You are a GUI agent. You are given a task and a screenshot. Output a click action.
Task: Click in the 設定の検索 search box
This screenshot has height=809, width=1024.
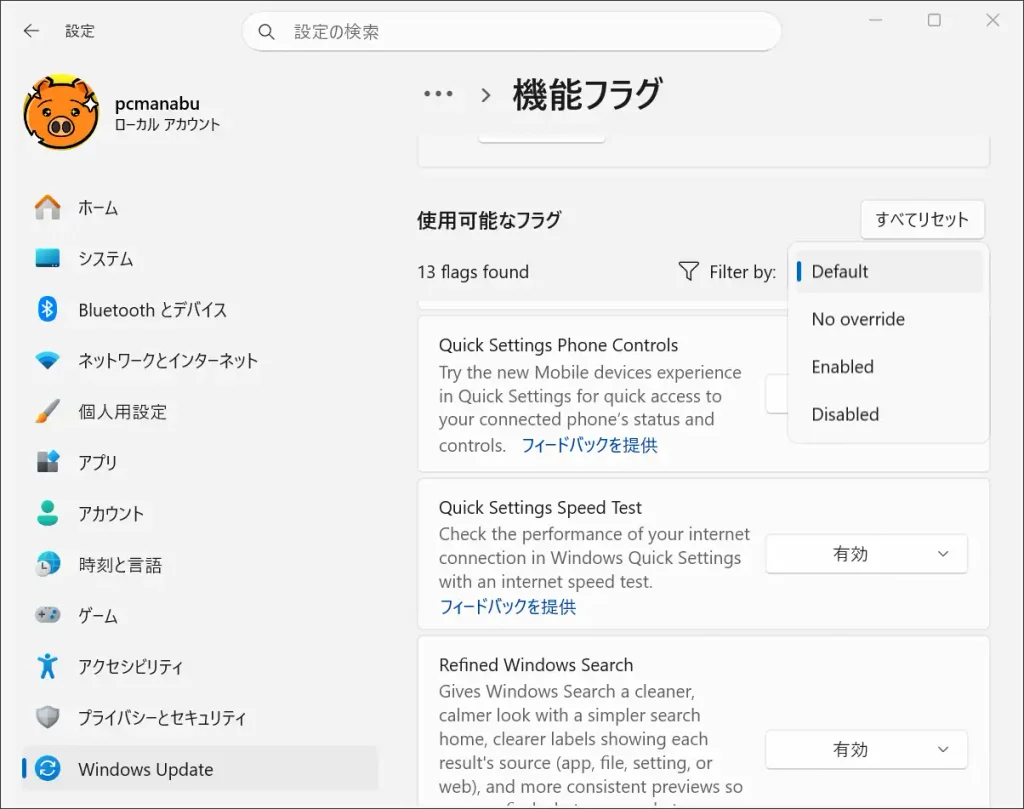[511, 31]
